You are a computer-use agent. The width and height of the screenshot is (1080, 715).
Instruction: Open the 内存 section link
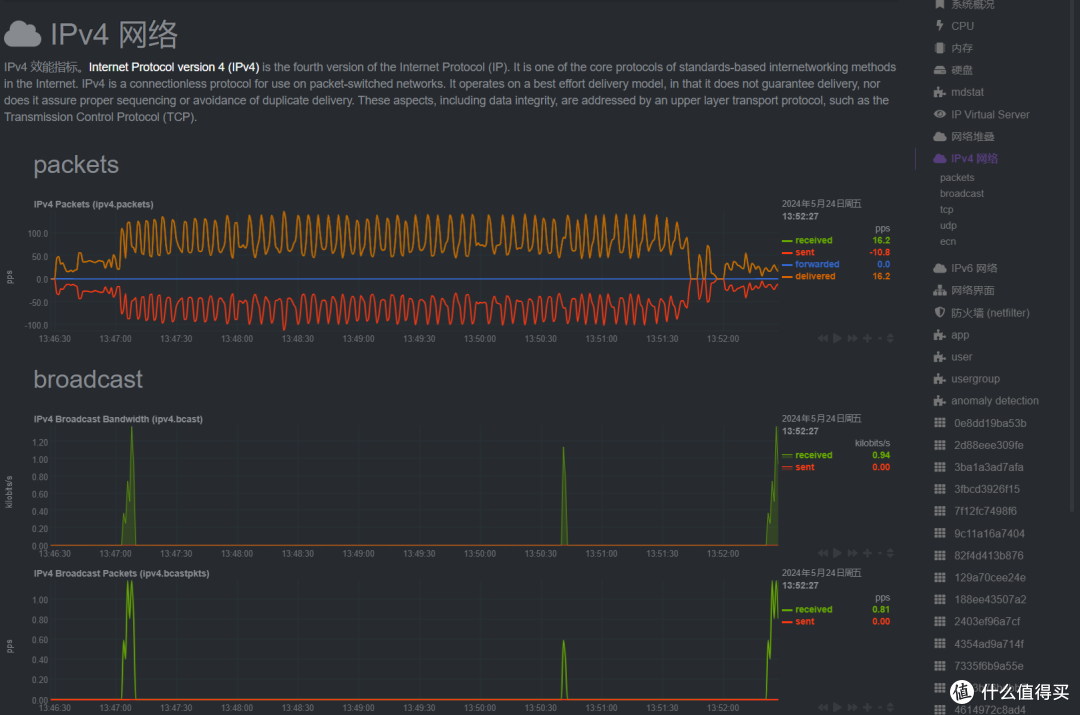pyautogui.click(x=961, y=48)
